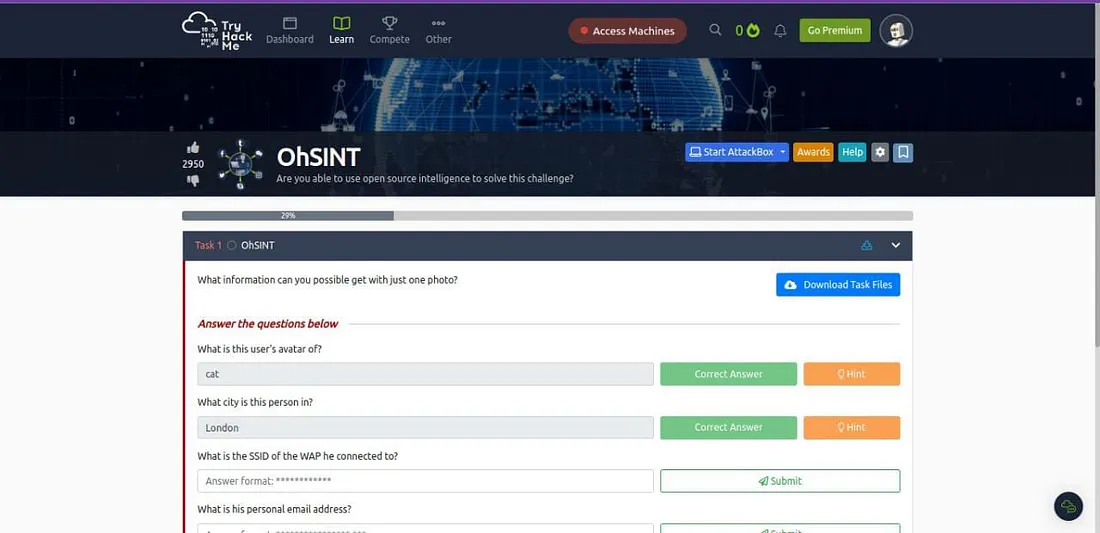
Task: Open the Dashboard menu
Action: click(290, 31)
